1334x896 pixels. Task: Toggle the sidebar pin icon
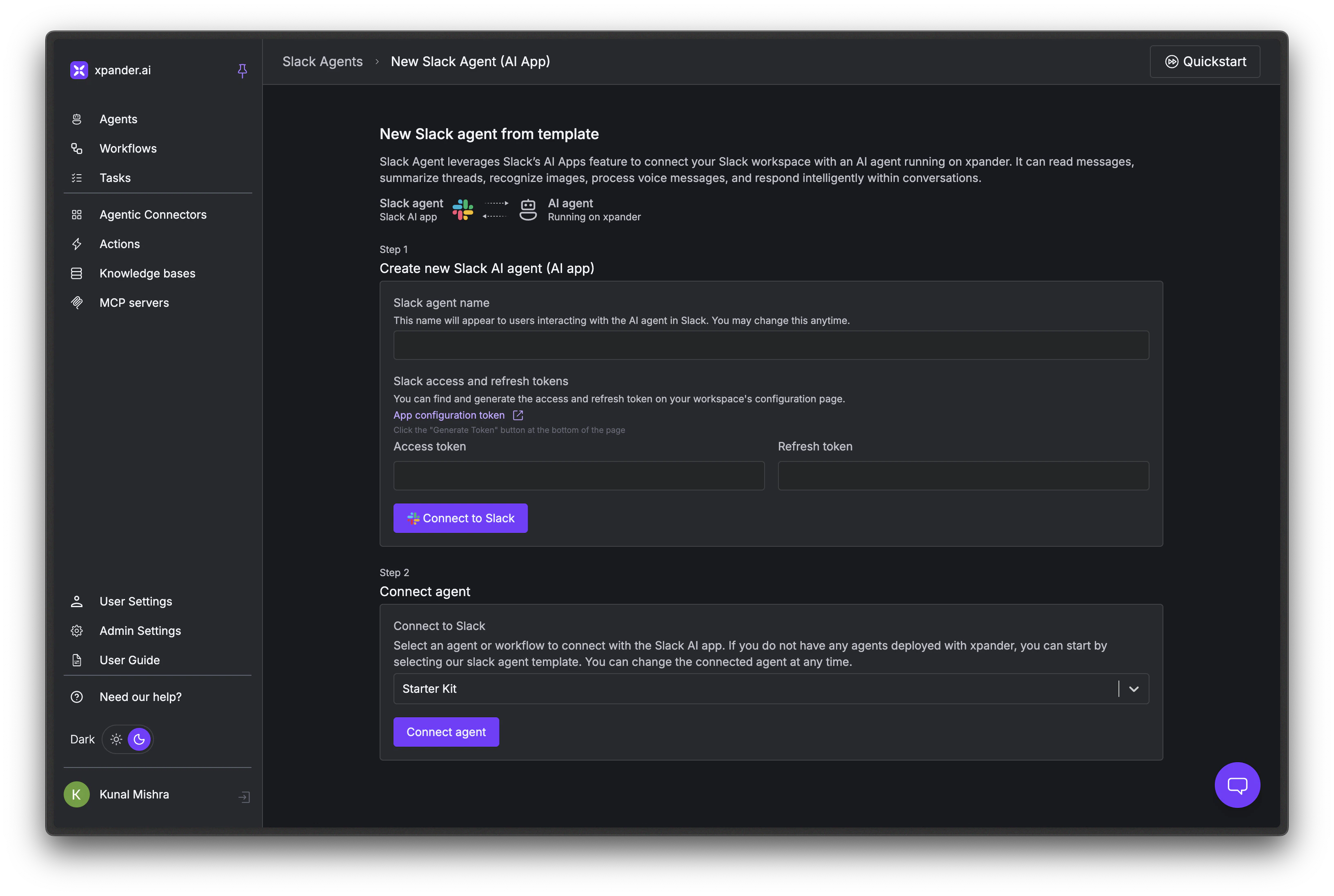coord(242,70)
